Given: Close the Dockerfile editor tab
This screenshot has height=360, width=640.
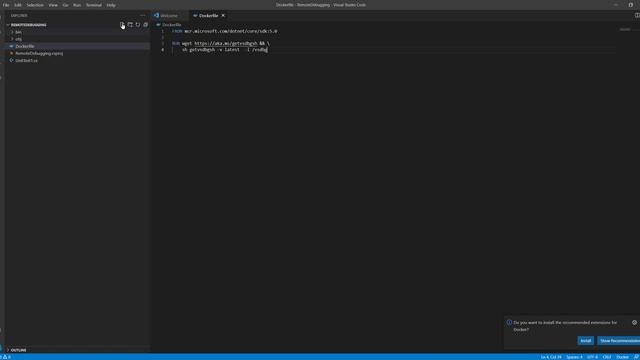Looking at the screenshot, I should click(223, 16).
